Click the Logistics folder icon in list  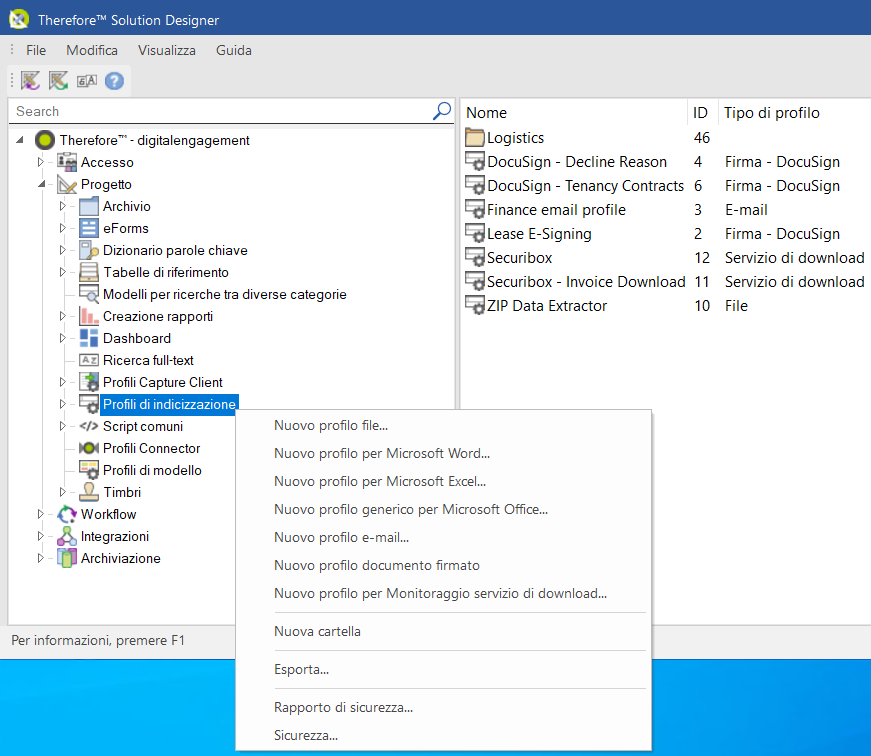pos(475,137)
